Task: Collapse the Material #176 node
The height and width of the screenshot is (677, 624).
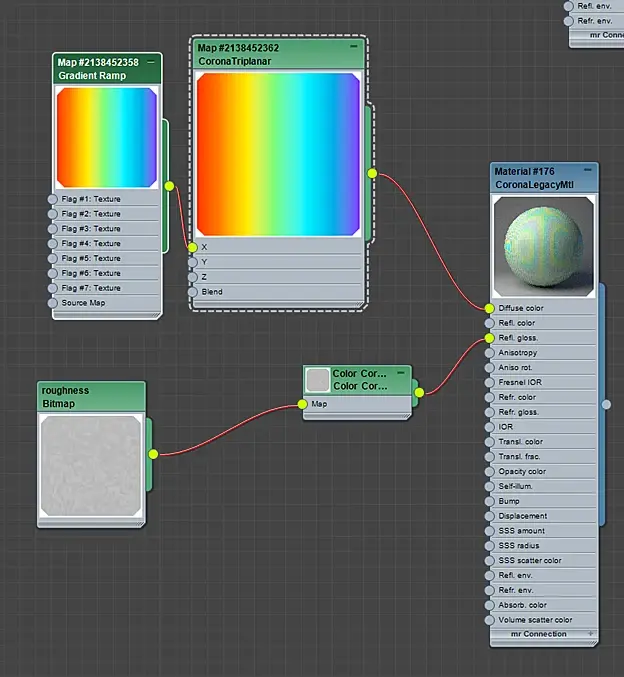Action: click(588, 170)
